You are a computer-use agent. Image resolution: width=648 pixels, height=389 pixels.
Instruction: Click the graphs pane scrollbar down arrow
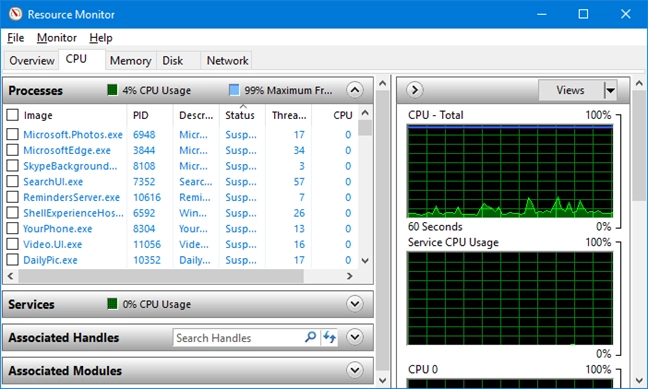click(x=639, y=380)
